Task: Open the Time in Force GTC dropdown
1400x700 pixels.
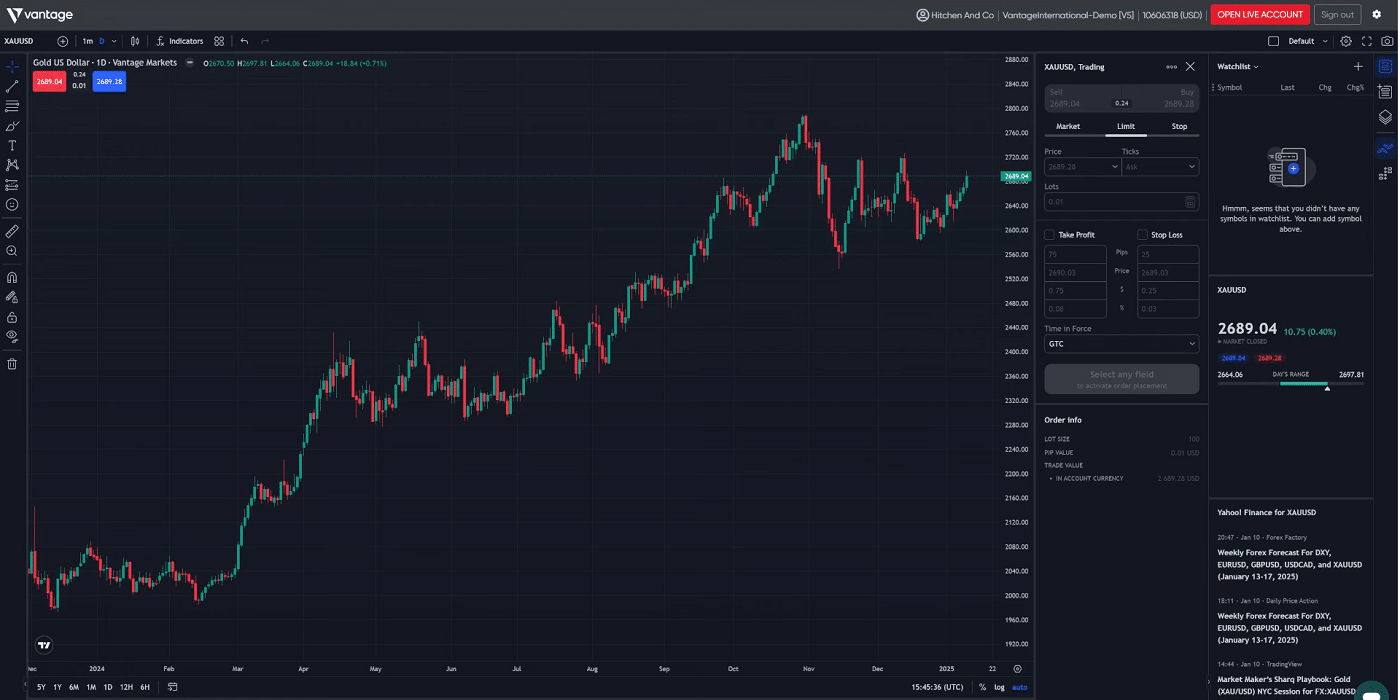Action: pos(1120,343)
